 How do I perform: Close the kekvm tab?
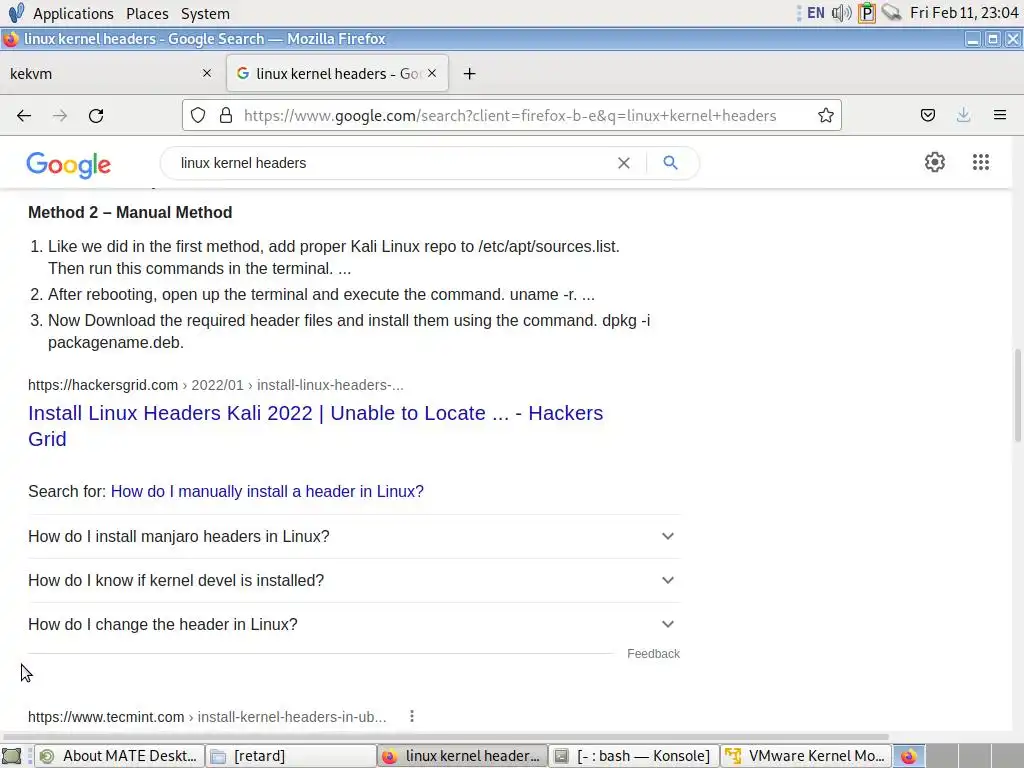[207, 73]
